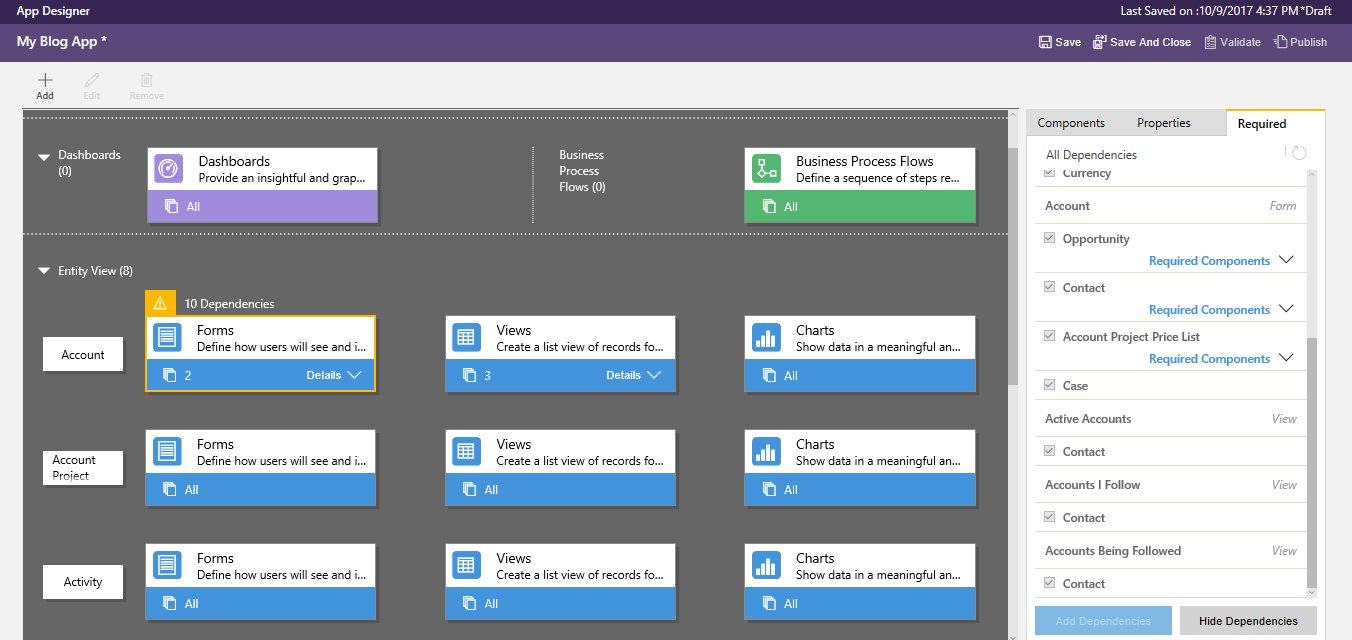Switch to the Components tab
The image size is (1352, 640).
tap(1071, 123)
